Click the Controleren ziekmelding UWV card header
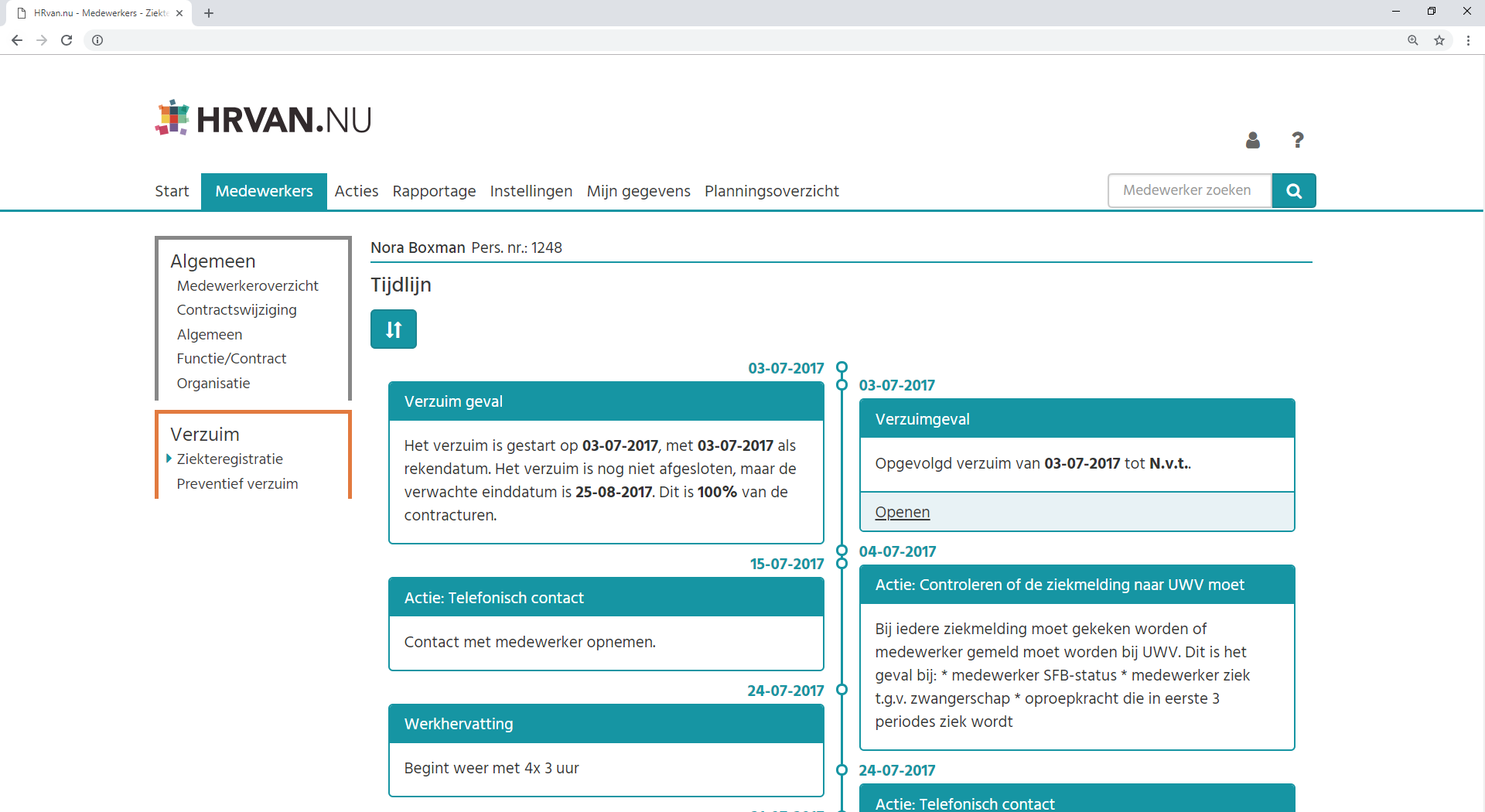Viewport: 1485px width, 812px height. 1077,585
